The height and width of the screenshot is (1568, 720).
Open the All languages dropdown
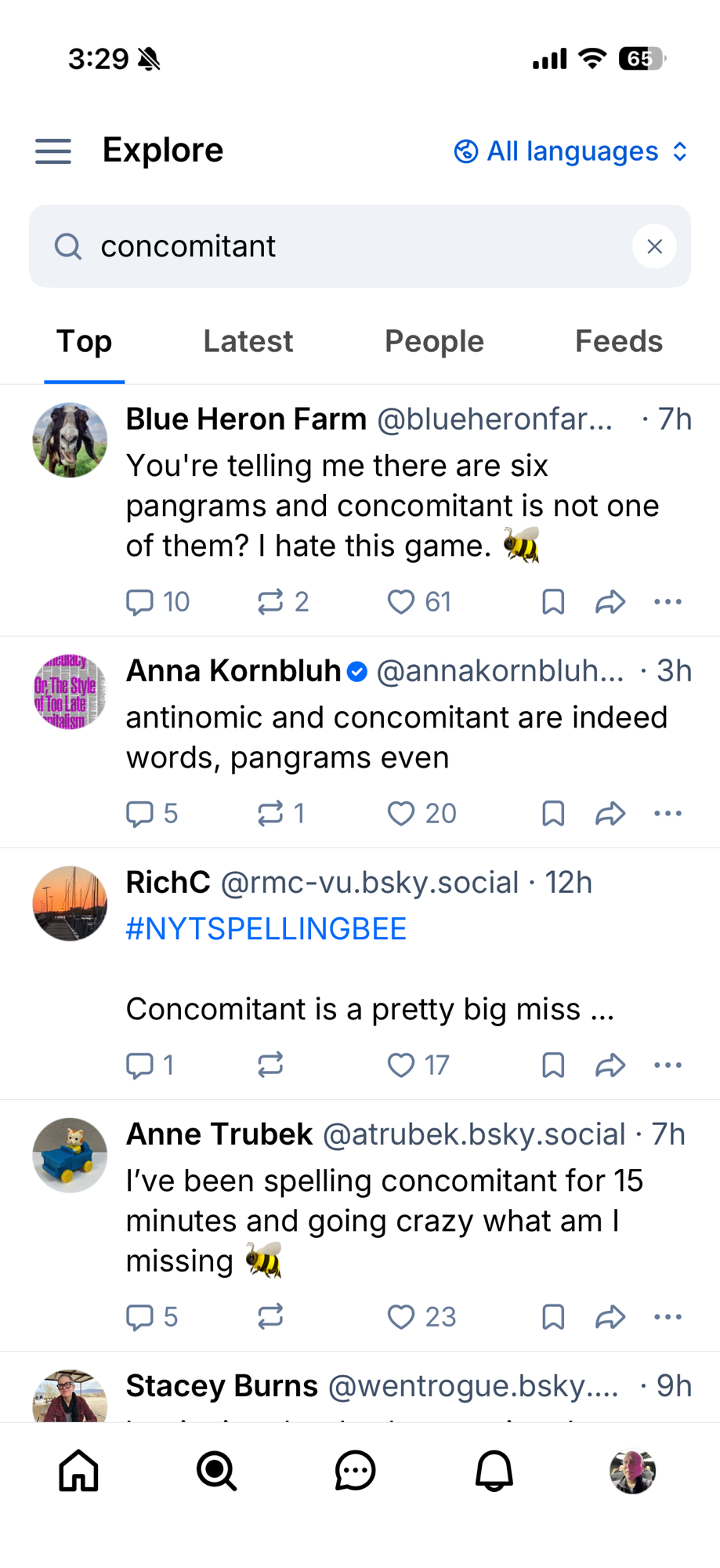point(571,151)
